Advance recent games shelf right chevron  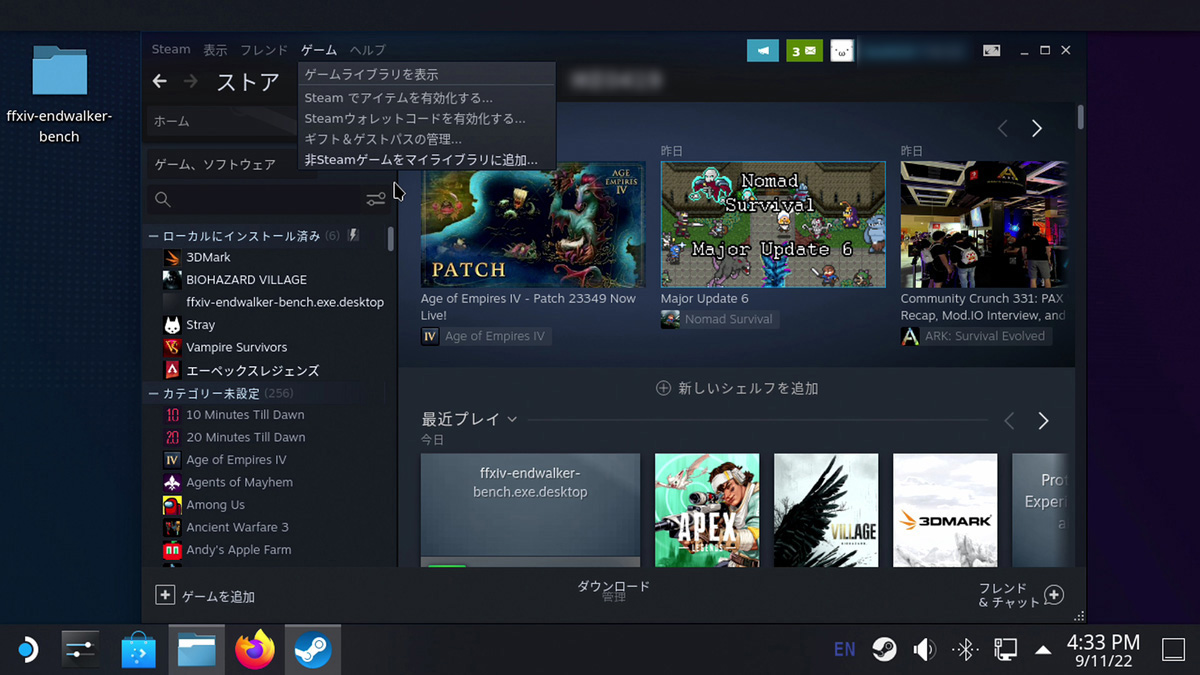(1043, 421)
